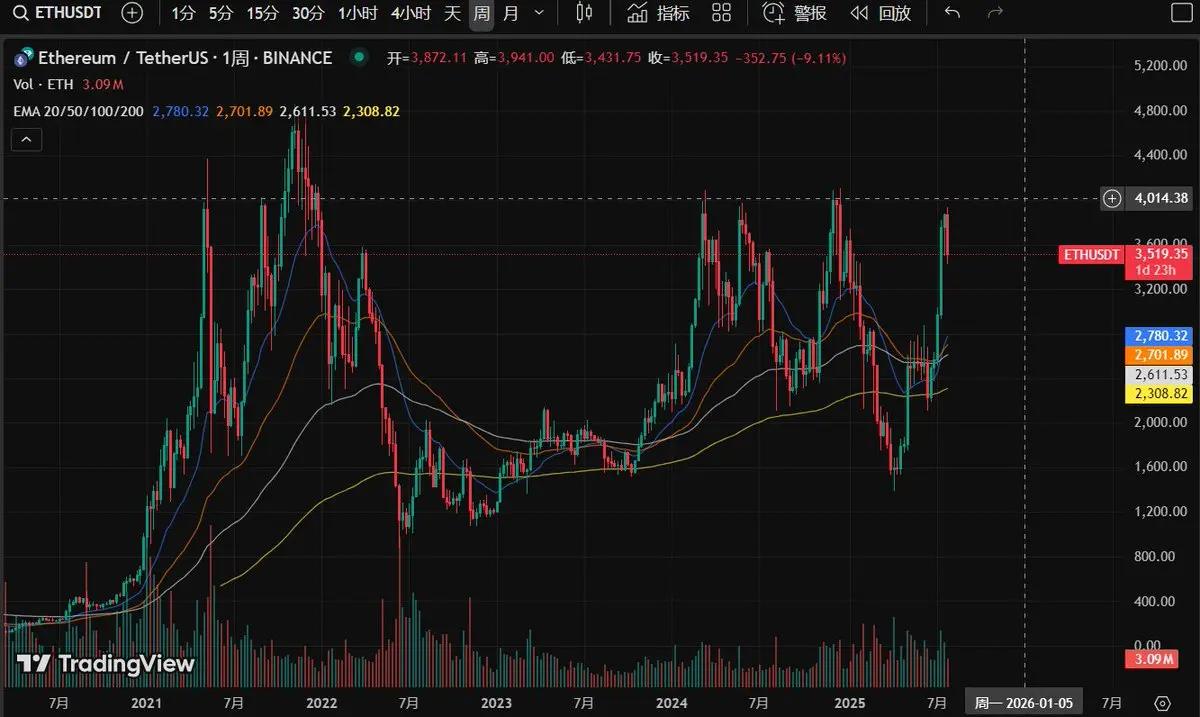The width and height of the screenshot is (1200, 717).
Task: Open the indicator templates grid icon
Action: tap(721, 13)
